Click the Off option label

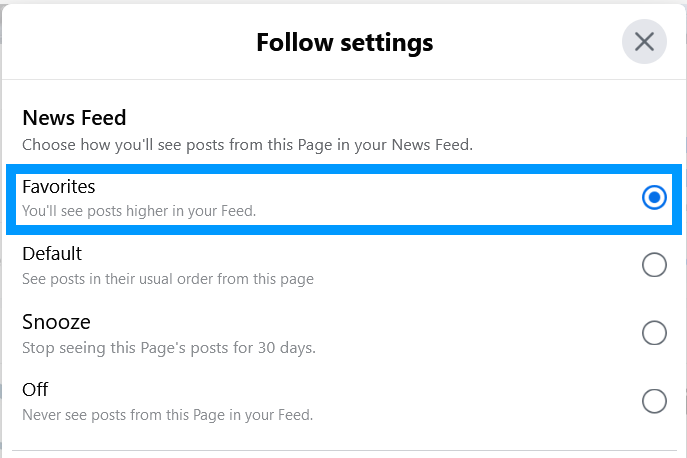coord(35,390)
